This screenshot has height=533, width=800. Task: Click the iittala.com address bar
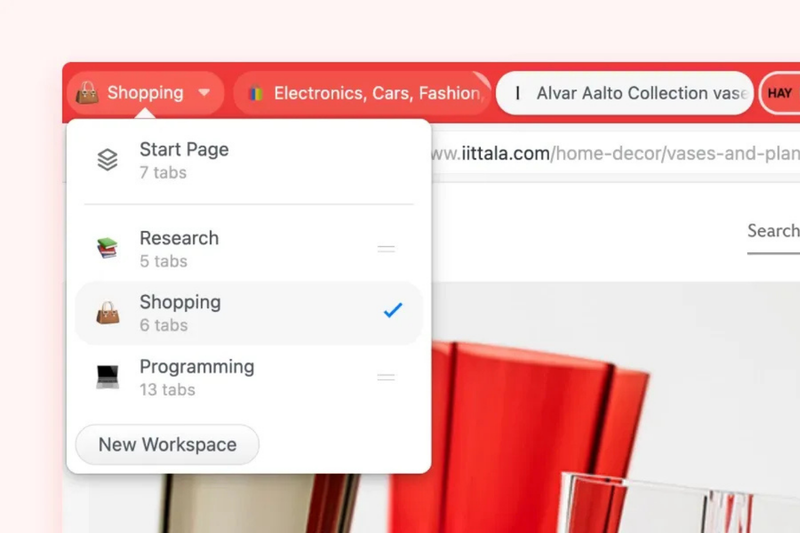point(615,154)
